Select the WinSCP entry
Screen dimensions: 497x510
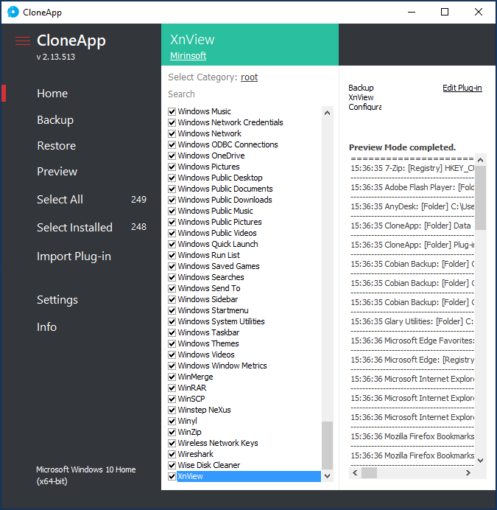click(x=191, y=399)
